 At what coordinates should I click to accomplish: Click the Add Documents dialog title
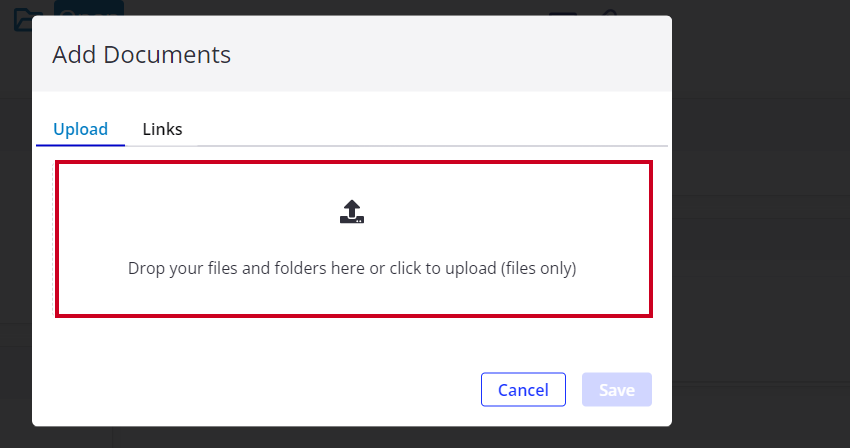[x=141, y=55]
